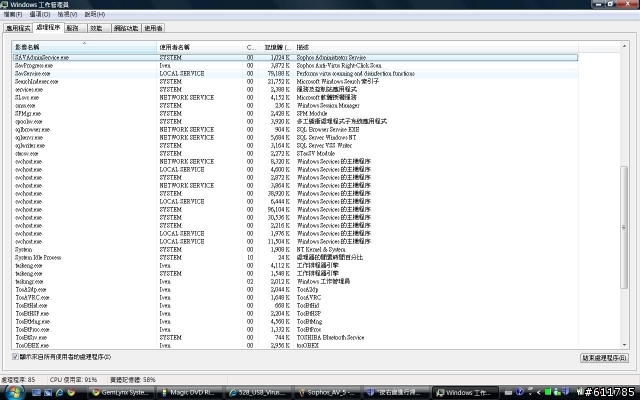
Task: Select SPMgr.exe process row
Action: (295, 113)
